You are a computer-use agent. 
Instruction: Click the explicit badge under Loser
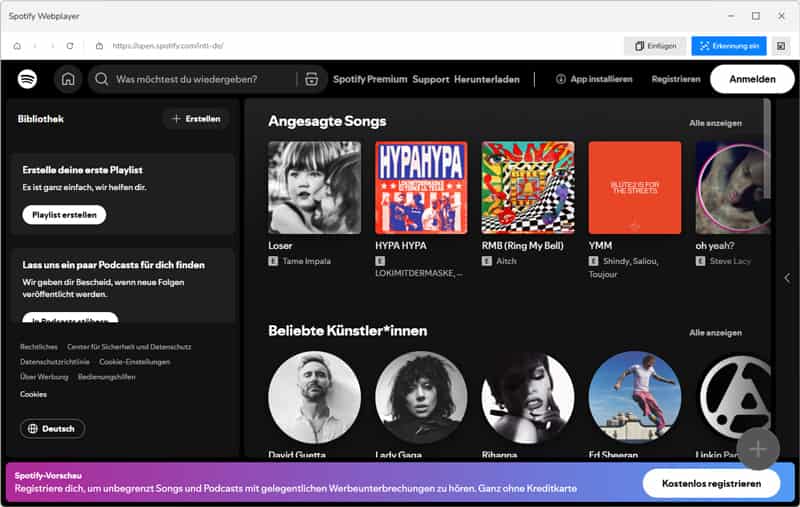pos(273,261)
